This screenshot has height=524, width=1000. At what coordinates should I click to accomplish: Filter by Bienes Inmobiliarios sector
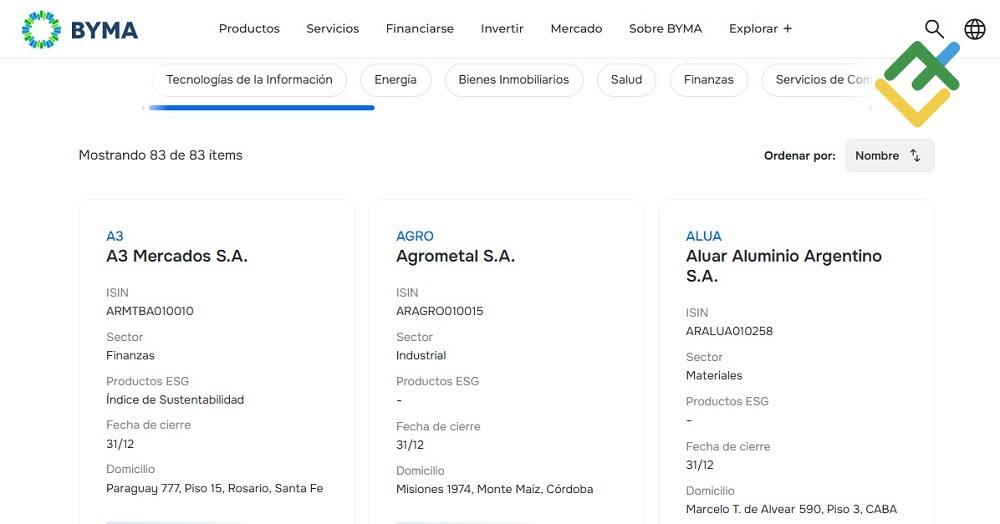[x=513, y=80]
